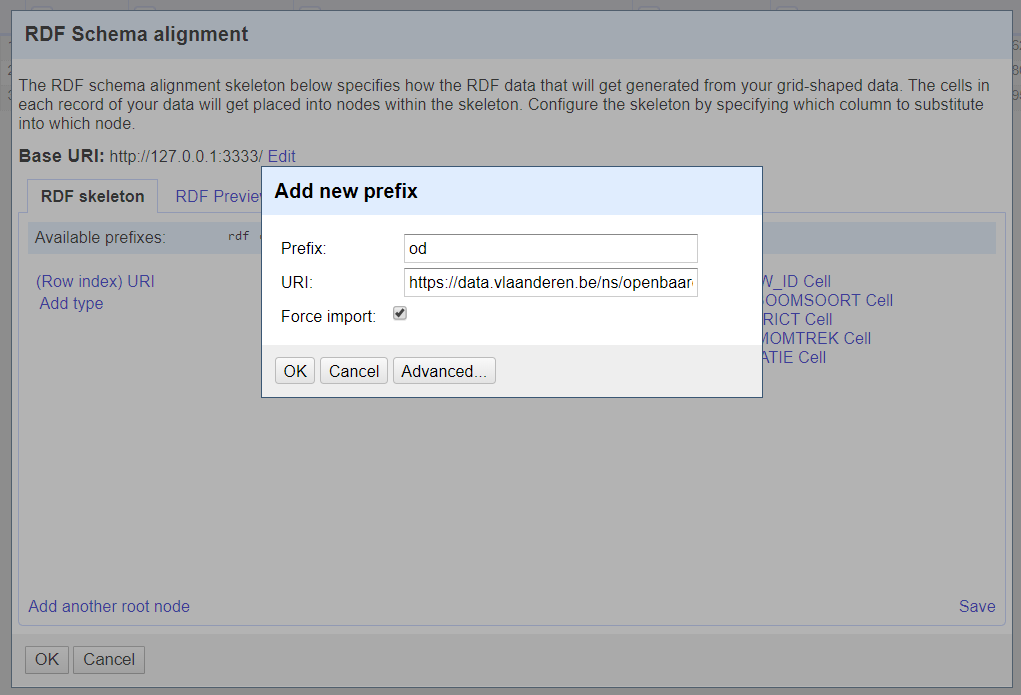Uncheck the Force import checkbox
Viewport: 1021px width, 695px height.
click(400, 314)
